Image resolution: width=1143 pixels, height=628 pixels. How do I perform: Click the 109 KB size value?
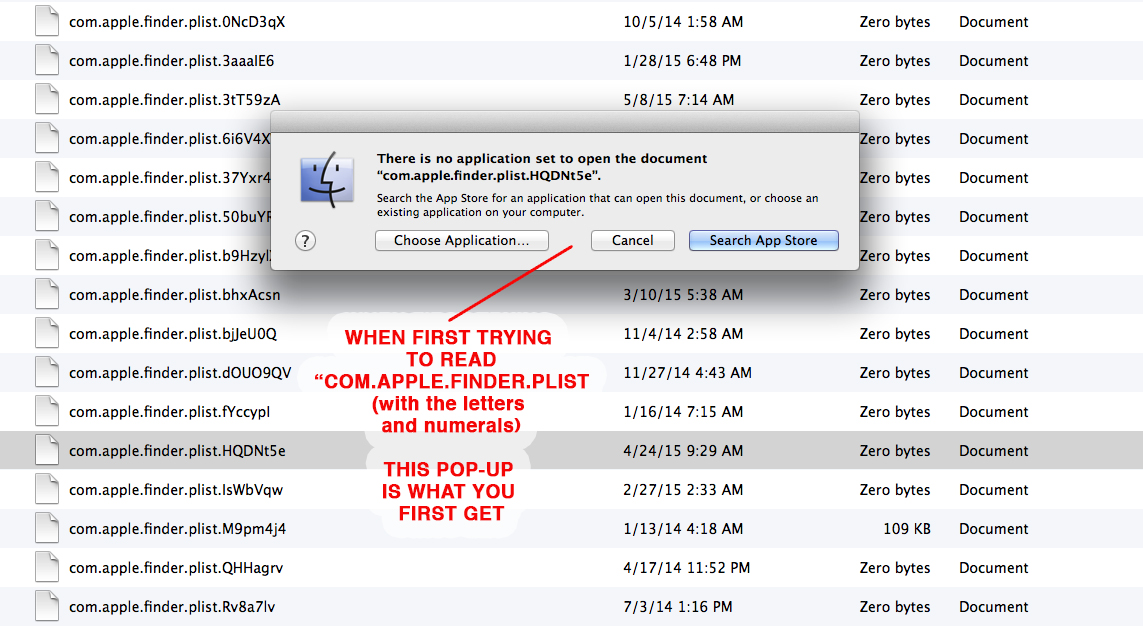[x=907, y=529]
